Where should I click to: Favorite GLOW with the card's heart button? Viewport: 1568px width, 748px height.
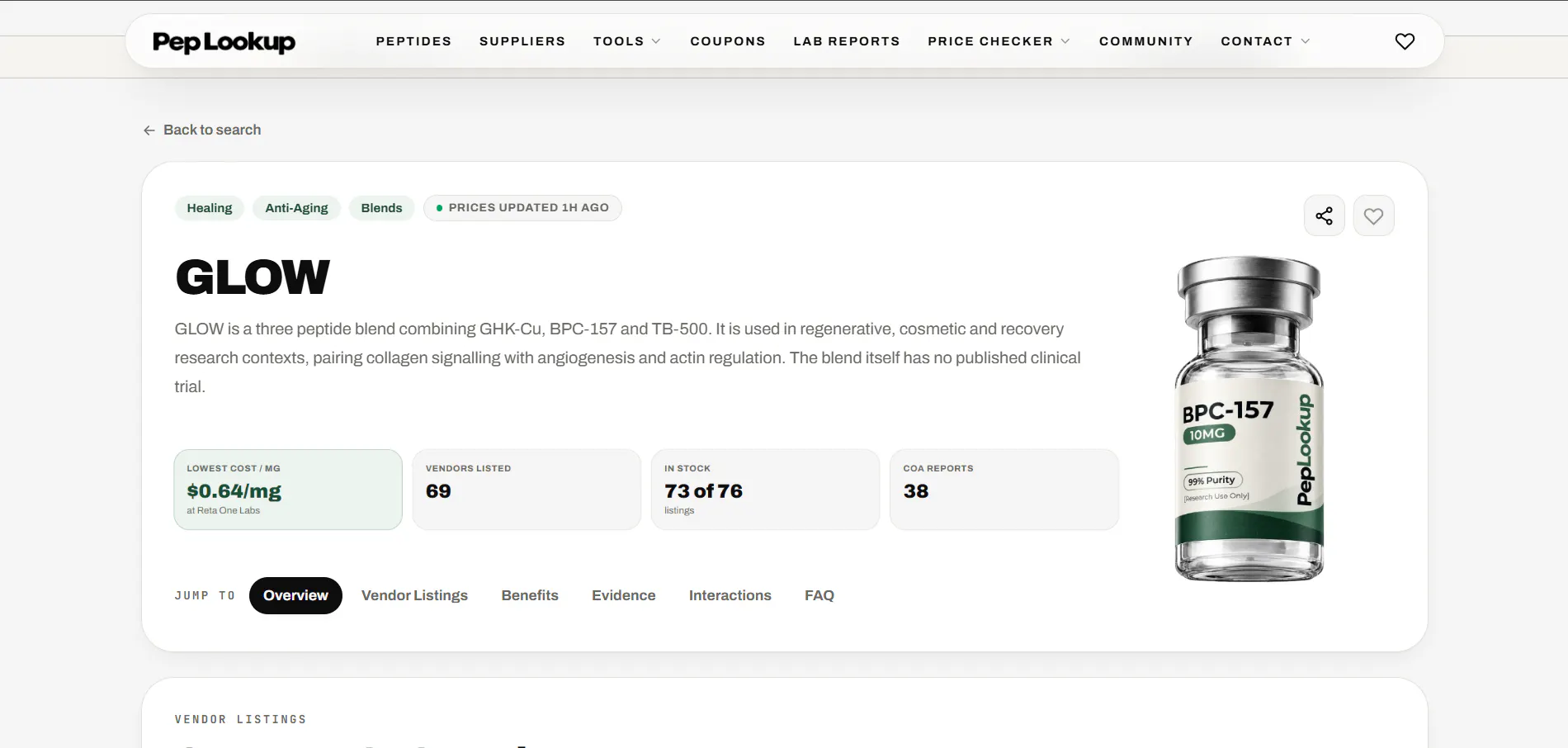(x=1374, y=215)
